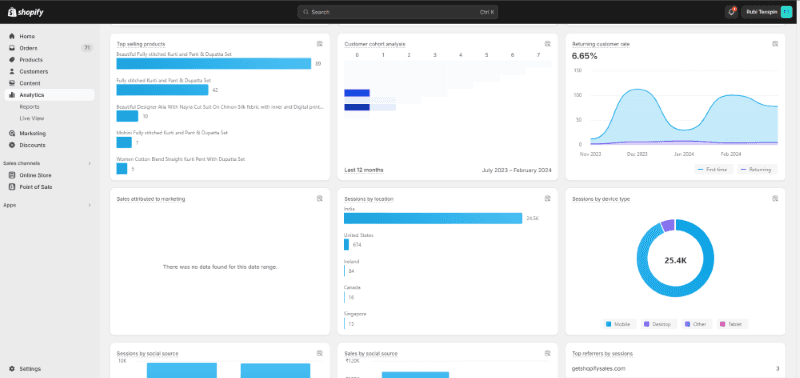Click Customers person icon
The height and width of the screenshot is (378, 800).
[12, 71]
